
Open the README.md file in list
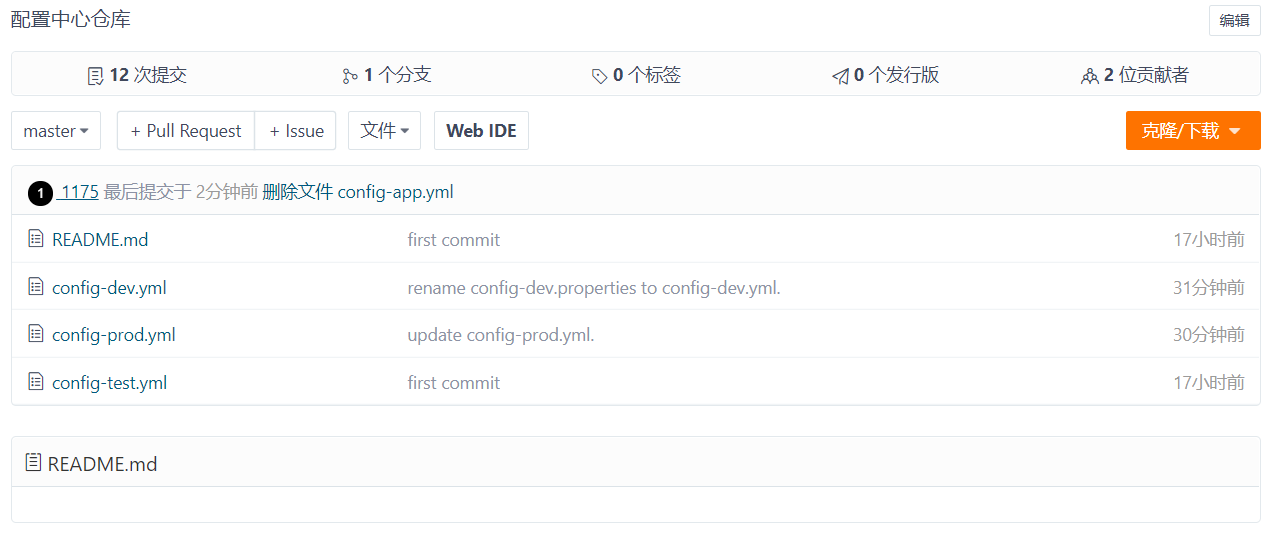pos(100,240)
